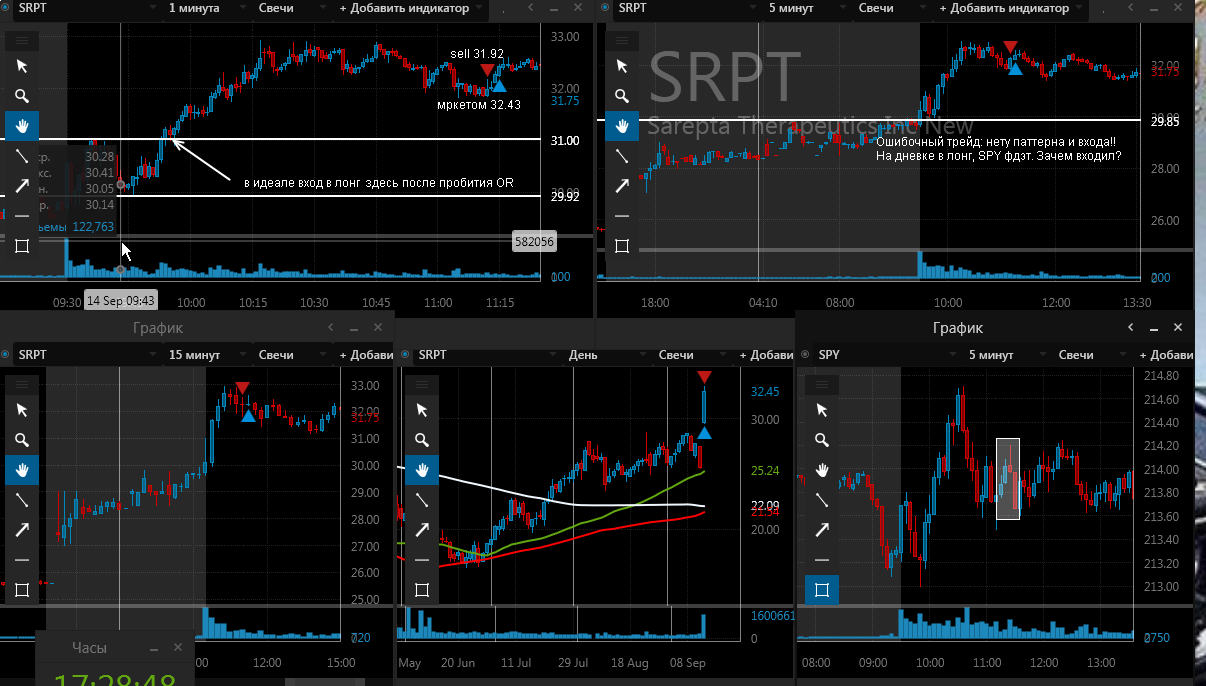Click the blue link dot beside the SPY ticker
The height and width of the screenshot is (686, 1206).
[x=804, y=355]
